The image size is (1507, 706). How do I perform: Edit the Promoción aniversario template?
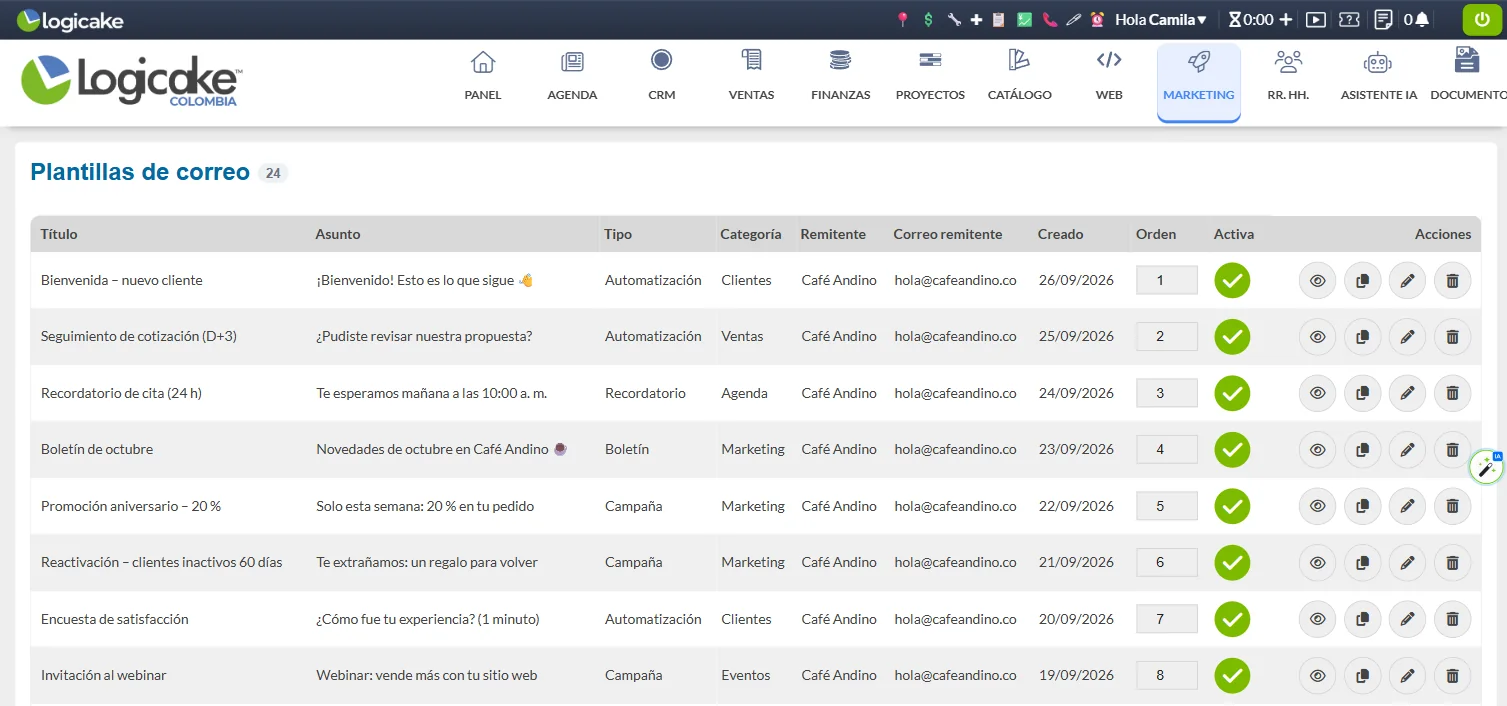tap(1407, 507)
